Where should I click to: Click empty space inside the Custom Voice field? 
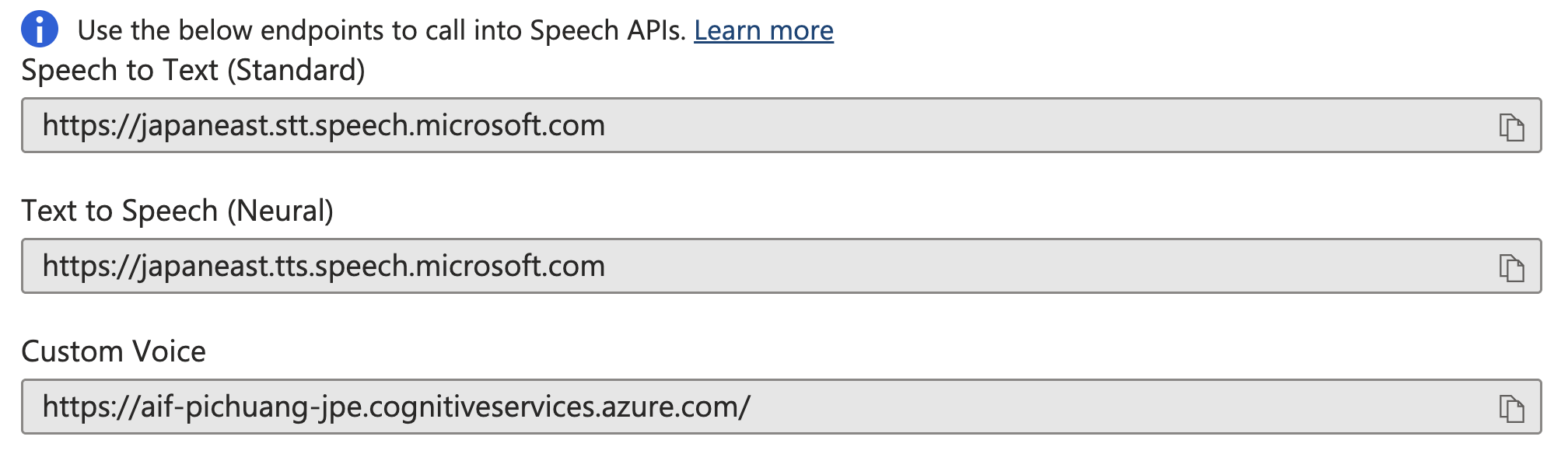point(1120,407)
